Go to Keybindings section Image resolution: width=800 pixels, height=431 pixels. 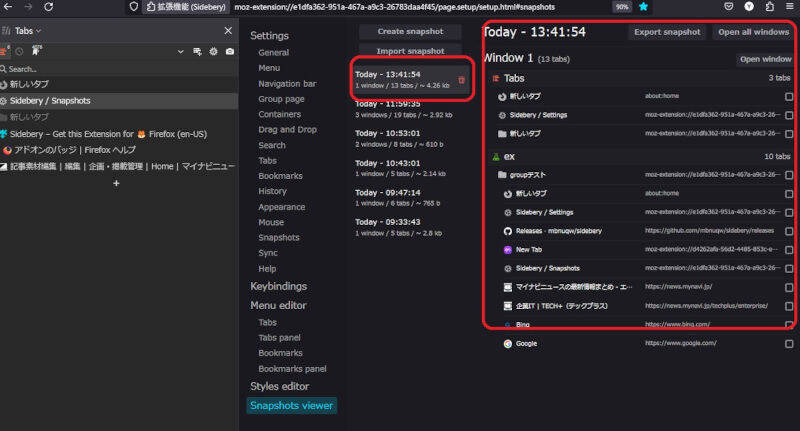279,287
